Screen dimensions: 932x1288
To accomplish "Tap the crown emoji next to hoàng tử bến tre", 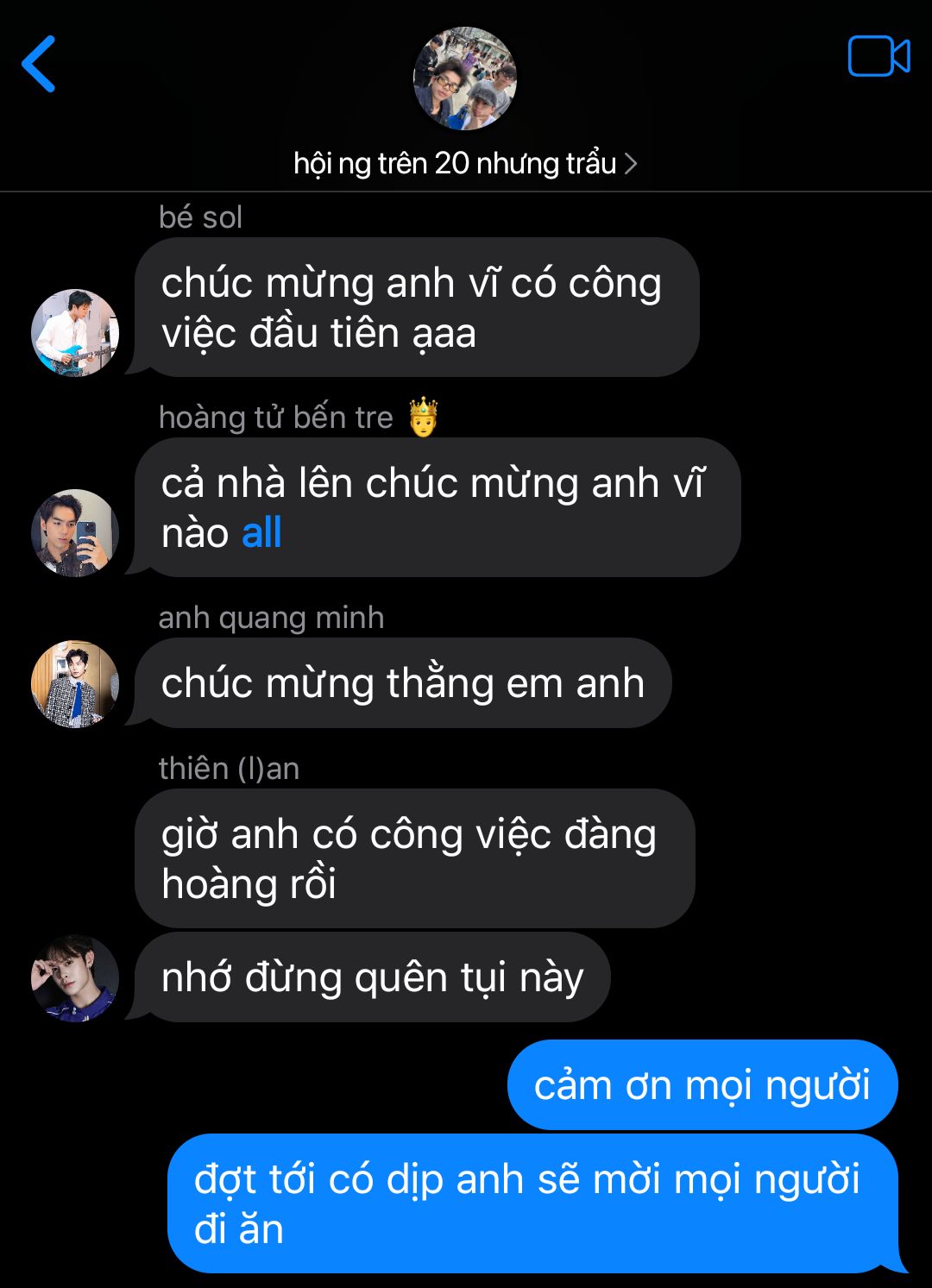I will (423, 417).
